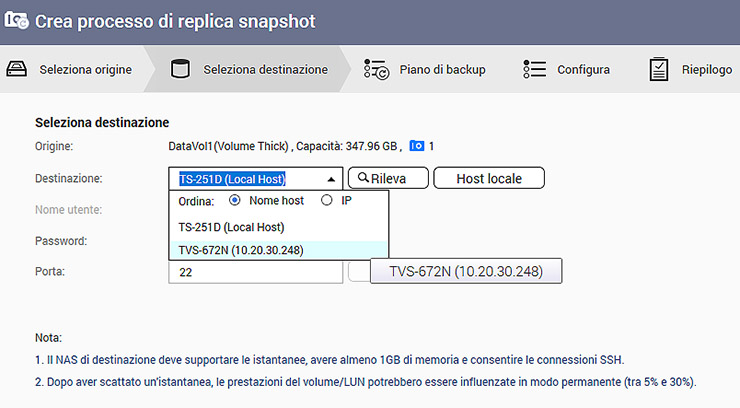Pick TS-251D (Local Host) in the dropdown list

(x=231, y=227)
